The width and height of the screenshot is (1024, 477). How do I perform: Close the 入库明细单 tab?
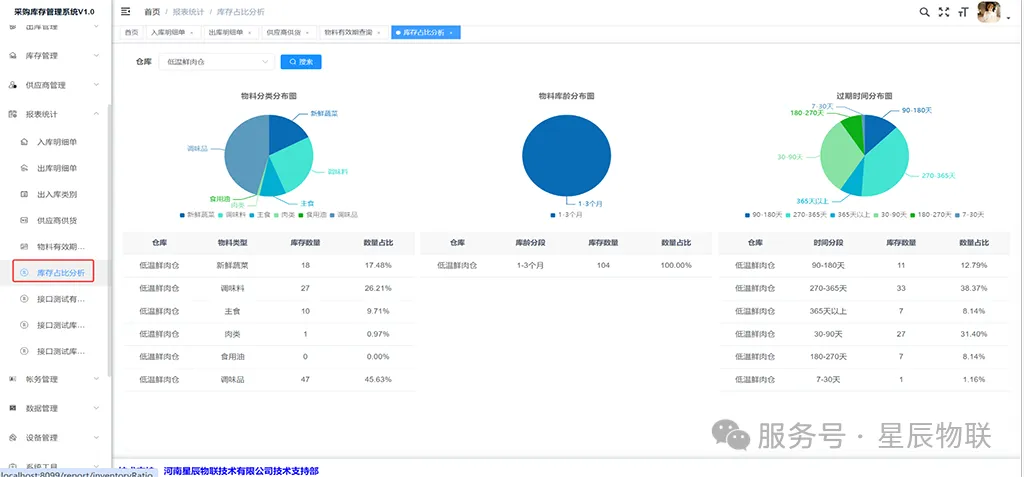tap(191, 33)
